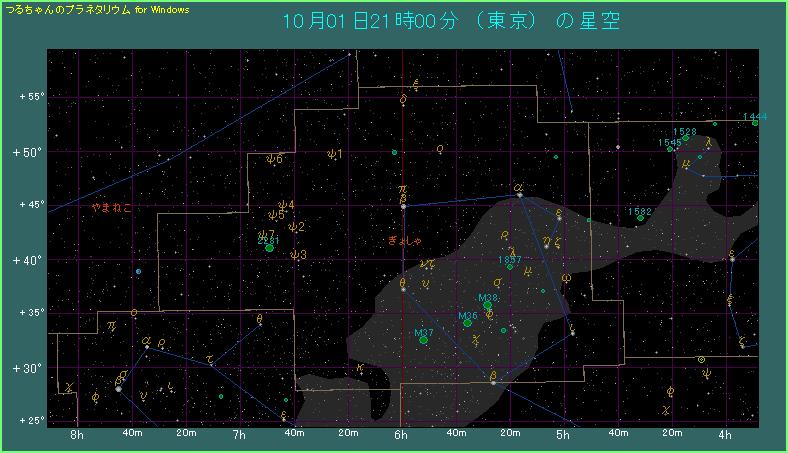The width and height of the screenshot is (788, 453).
Task: Click the 6h right ascension label
Action: (x=401, y=435)
